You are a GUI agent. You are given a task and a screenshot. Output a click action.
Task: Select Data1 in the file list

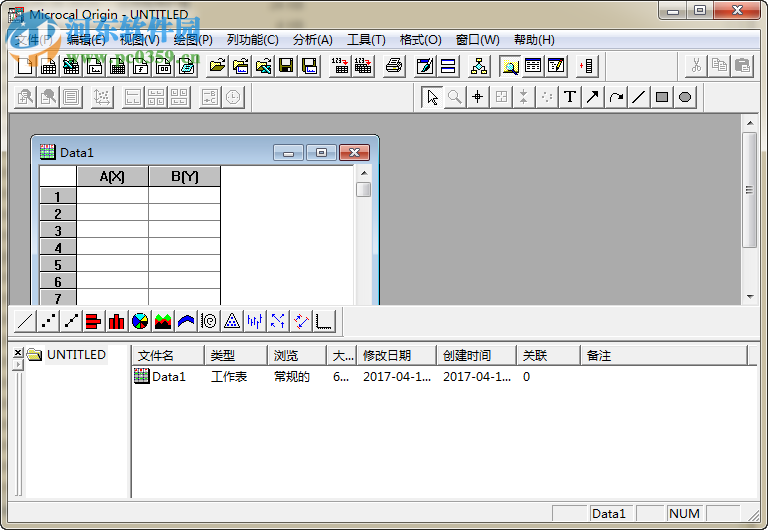click(x=168, y=377)
